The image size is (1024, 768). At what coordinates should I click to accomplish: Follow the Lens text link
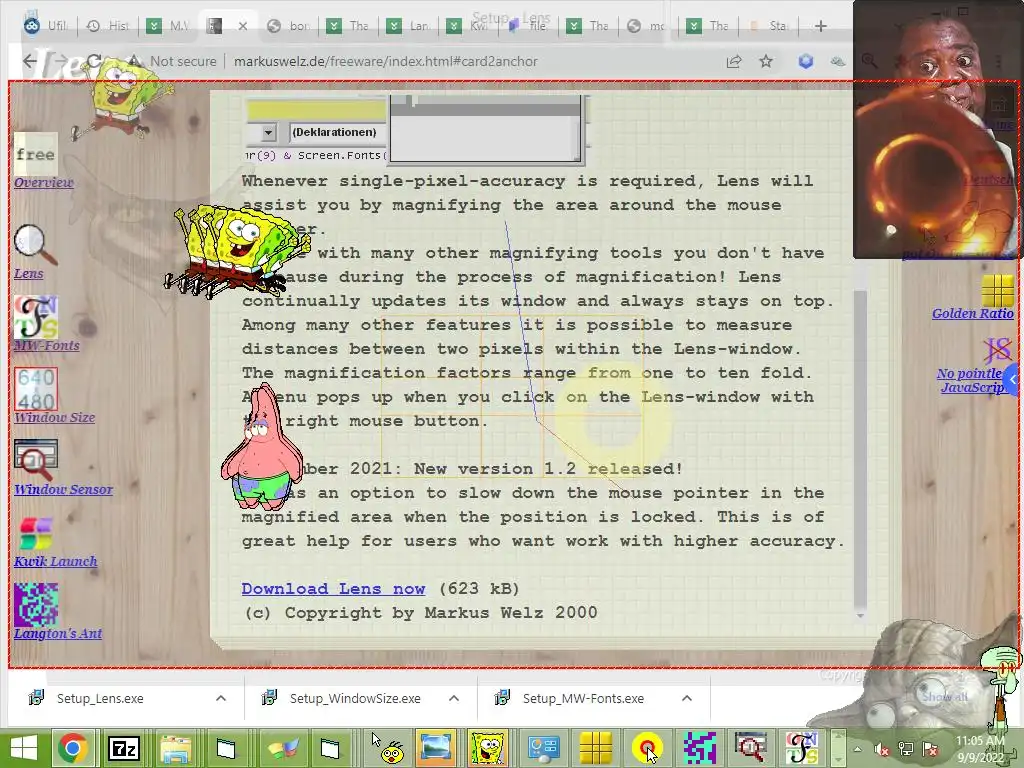pyautogui.click(x=29, y=273)
